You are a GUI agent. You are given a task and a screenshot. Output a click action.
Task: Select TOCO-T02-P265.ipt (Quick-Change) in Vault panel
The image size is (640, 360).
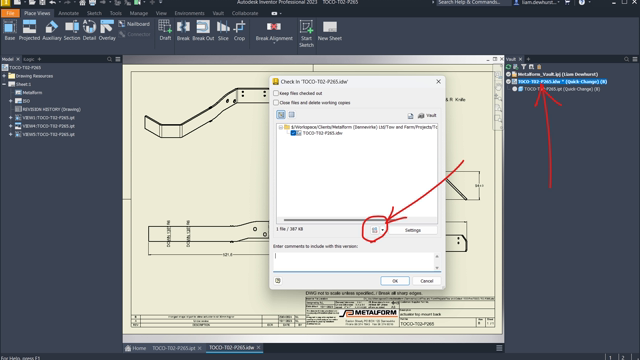coord(562,89)
